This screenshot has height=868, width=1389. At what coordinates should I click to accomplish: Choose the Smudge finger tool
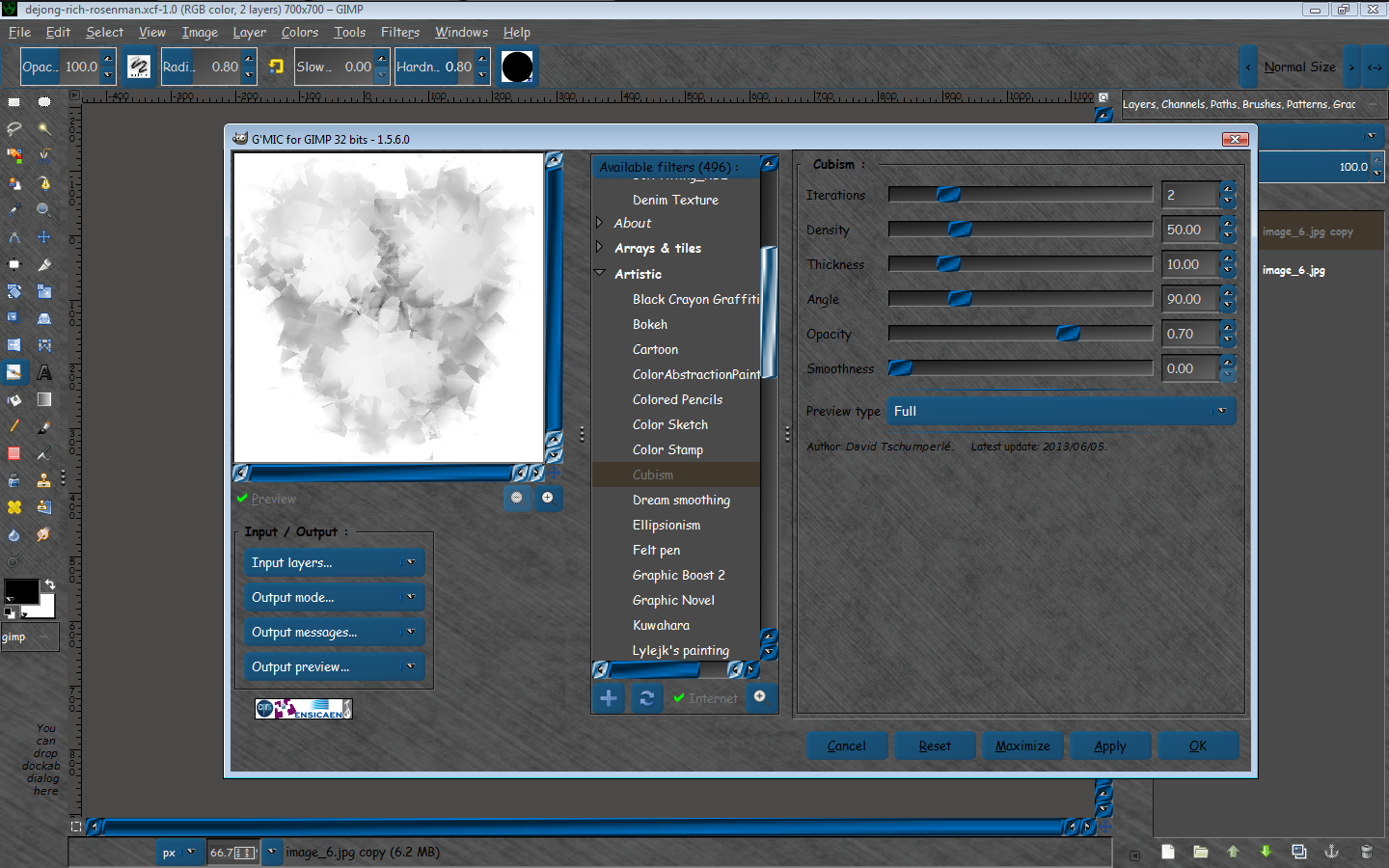tap(44, 535)
